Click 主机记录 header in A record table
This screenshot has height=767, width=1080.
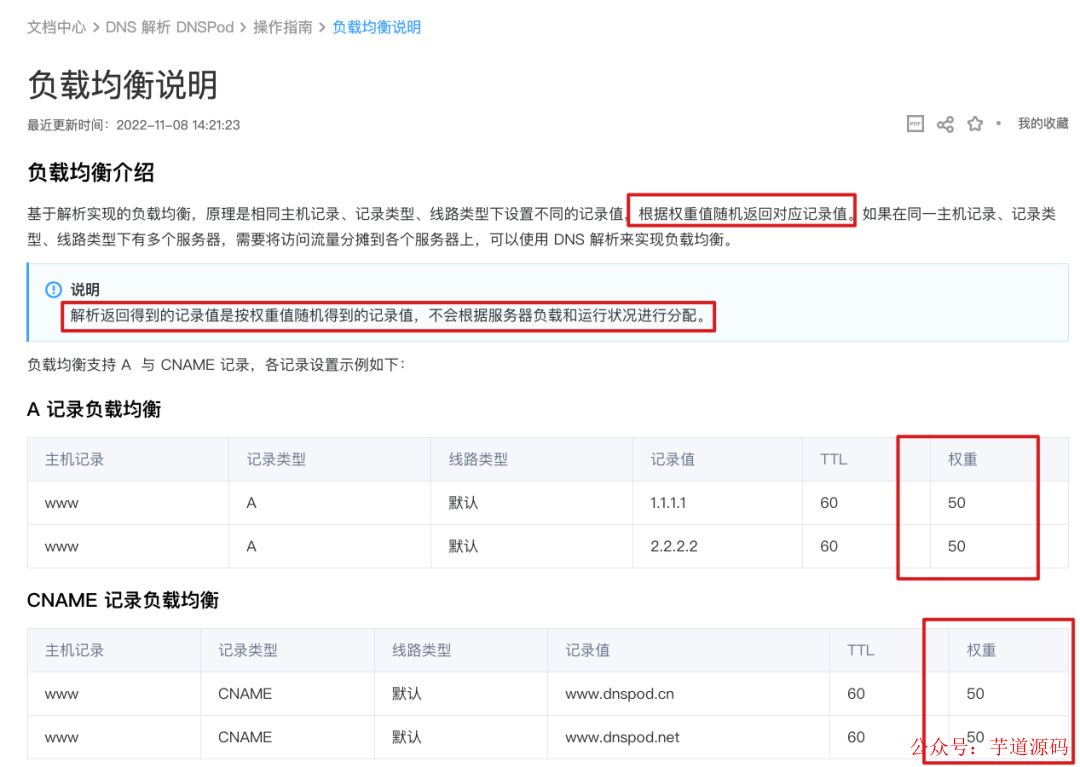click(74, 459)
